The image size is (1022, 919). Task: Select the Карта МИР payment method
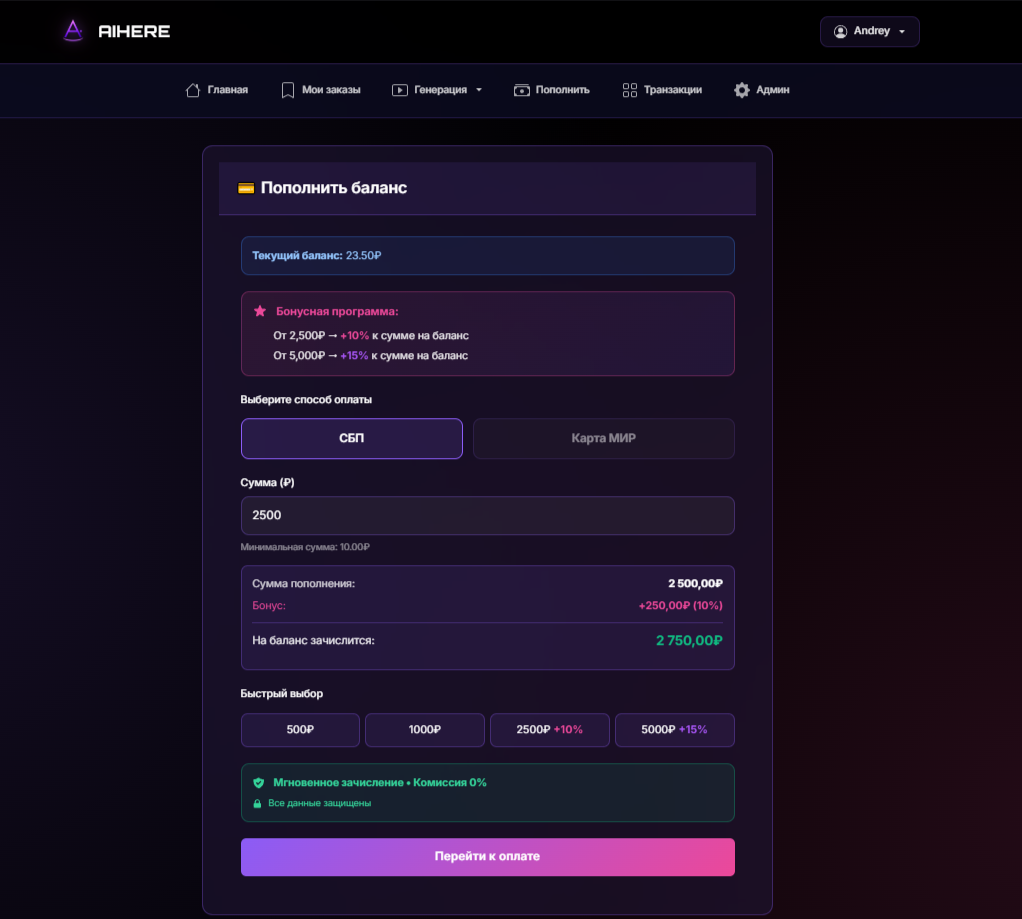click(604, 439)
